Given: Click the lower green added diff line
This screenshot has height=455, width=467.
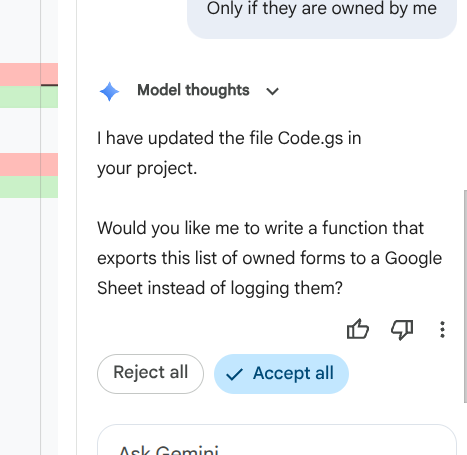Looking at the screenshot, I should click(x=29, y=187).
